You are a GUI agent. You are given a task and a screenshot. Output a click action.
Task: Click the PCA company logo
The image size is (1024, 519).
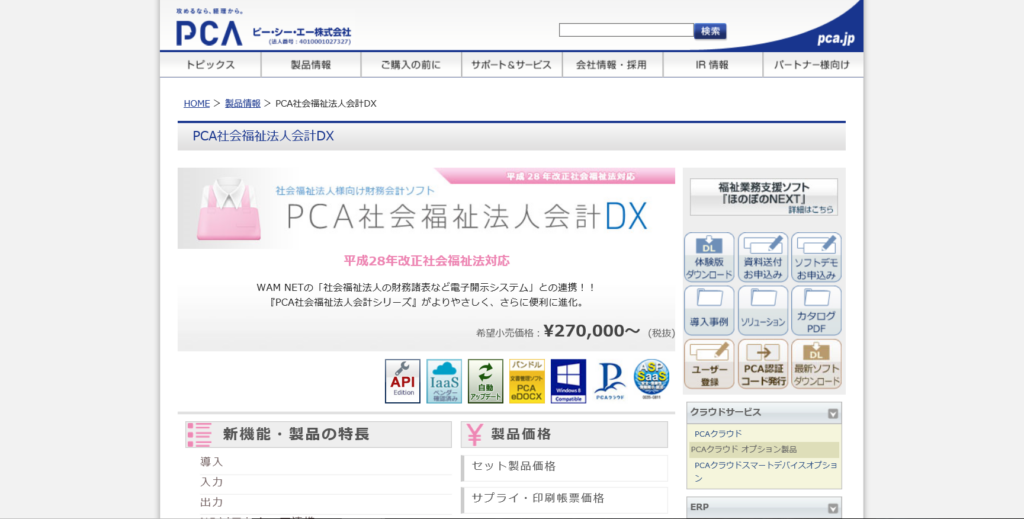click(x=209, y=33)
